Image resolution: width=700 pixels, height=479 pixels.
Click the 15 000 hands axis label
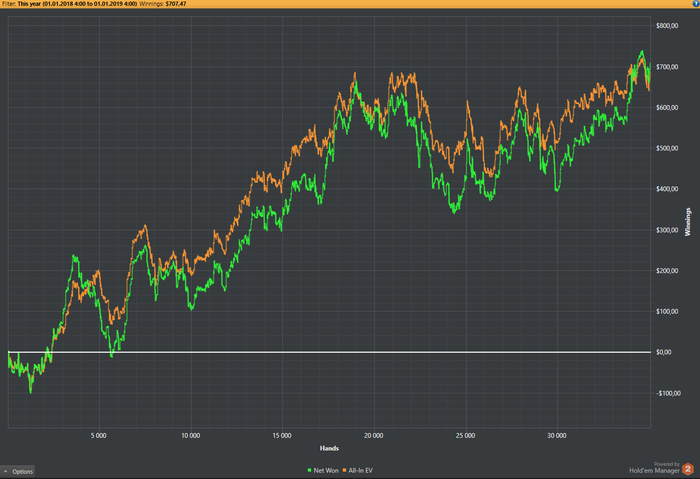click(282, 436)
